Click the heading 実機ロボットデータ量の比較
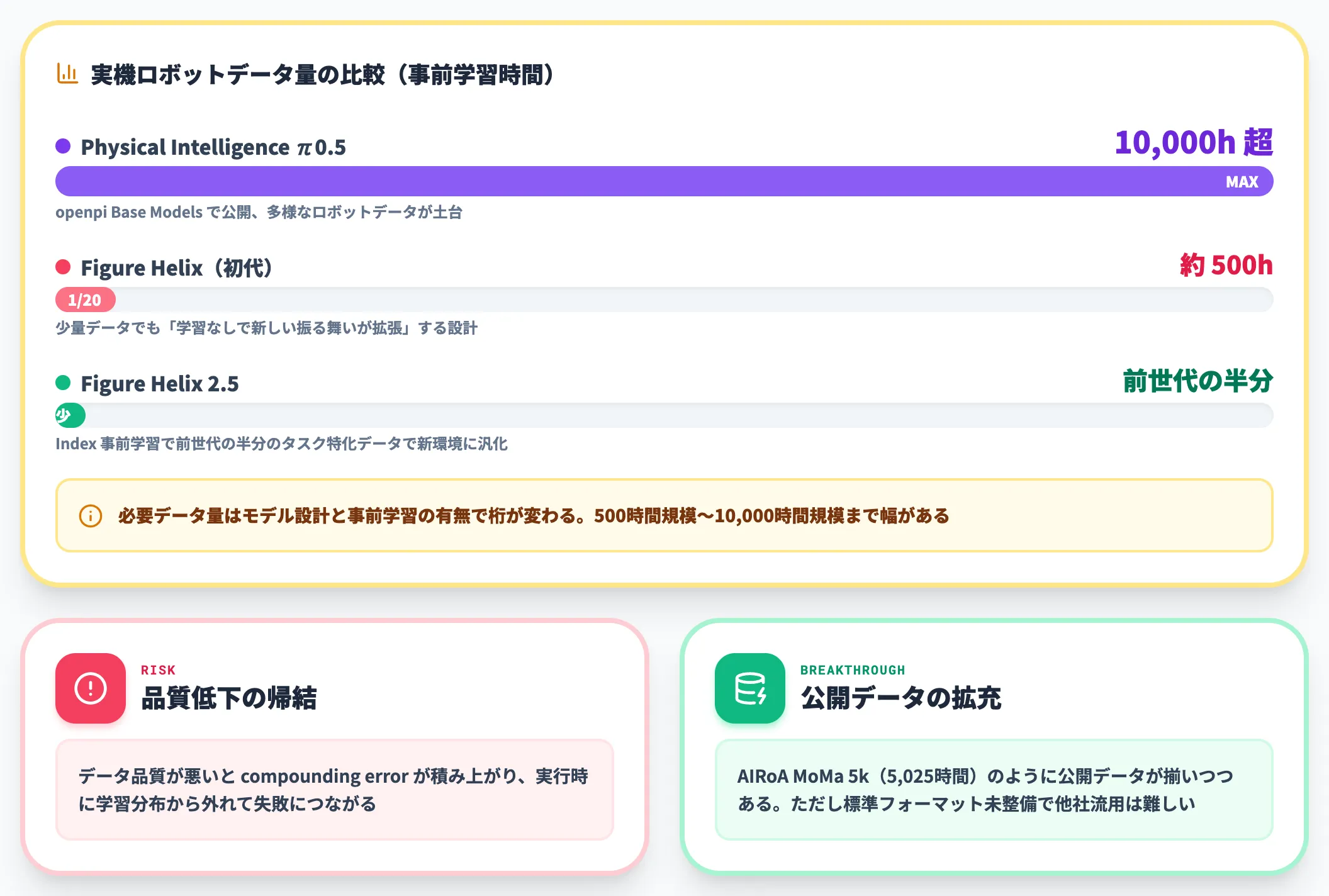 [x=323, y=74]
